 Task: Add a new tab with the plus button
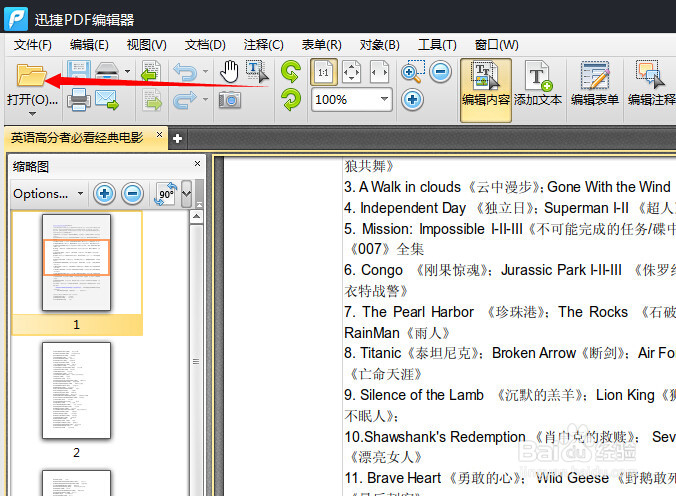pos(177,138)
